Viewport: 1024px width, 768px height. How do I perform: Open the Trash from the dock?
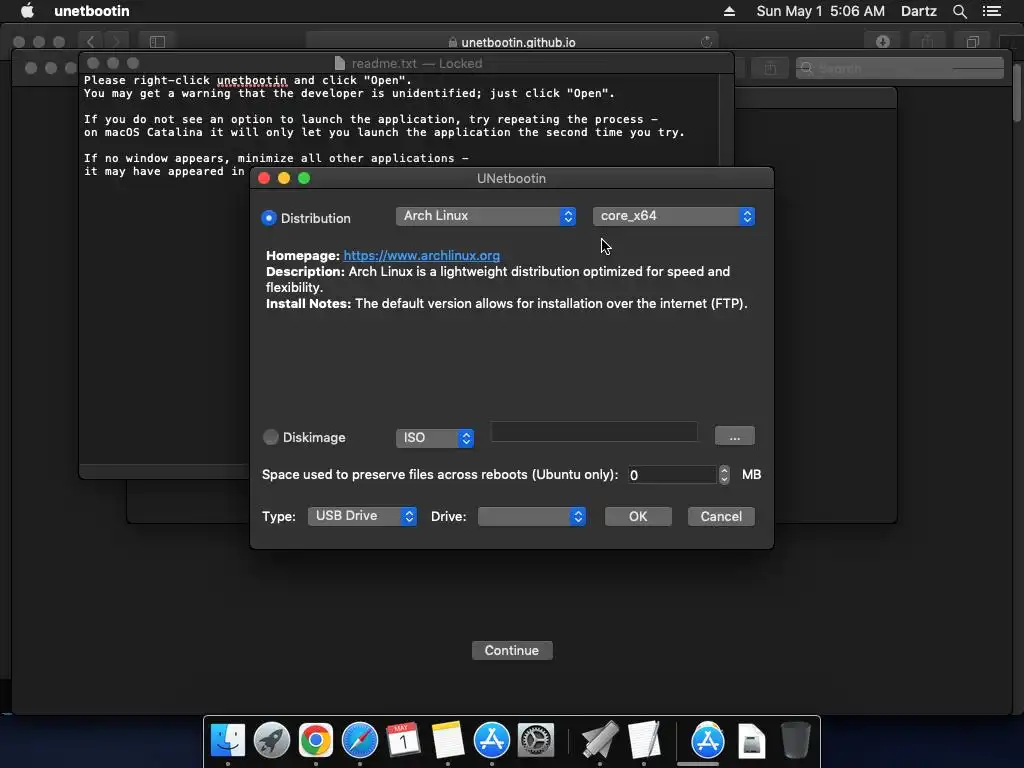(x=795, y=741)
